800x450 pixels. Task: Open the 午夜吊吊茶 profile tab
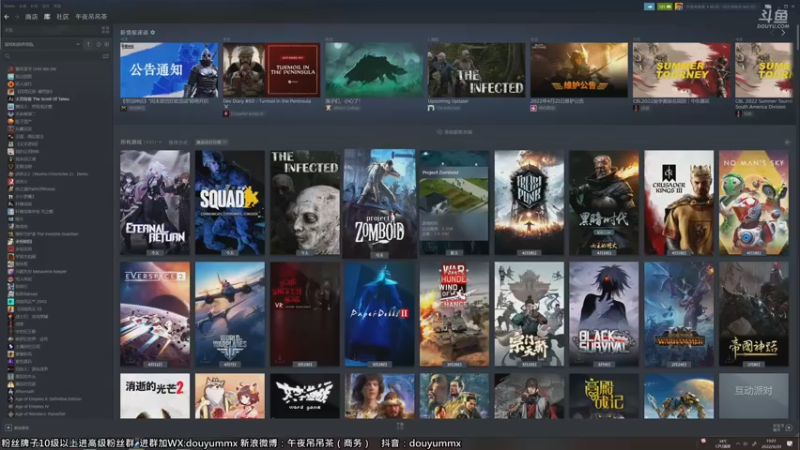(91, 17)
